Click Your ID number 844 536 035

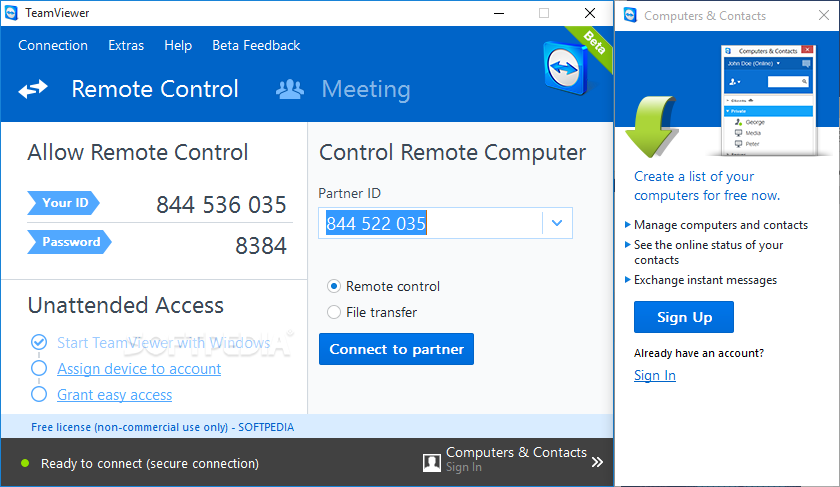pyautogui.click(x=221, y=205)
